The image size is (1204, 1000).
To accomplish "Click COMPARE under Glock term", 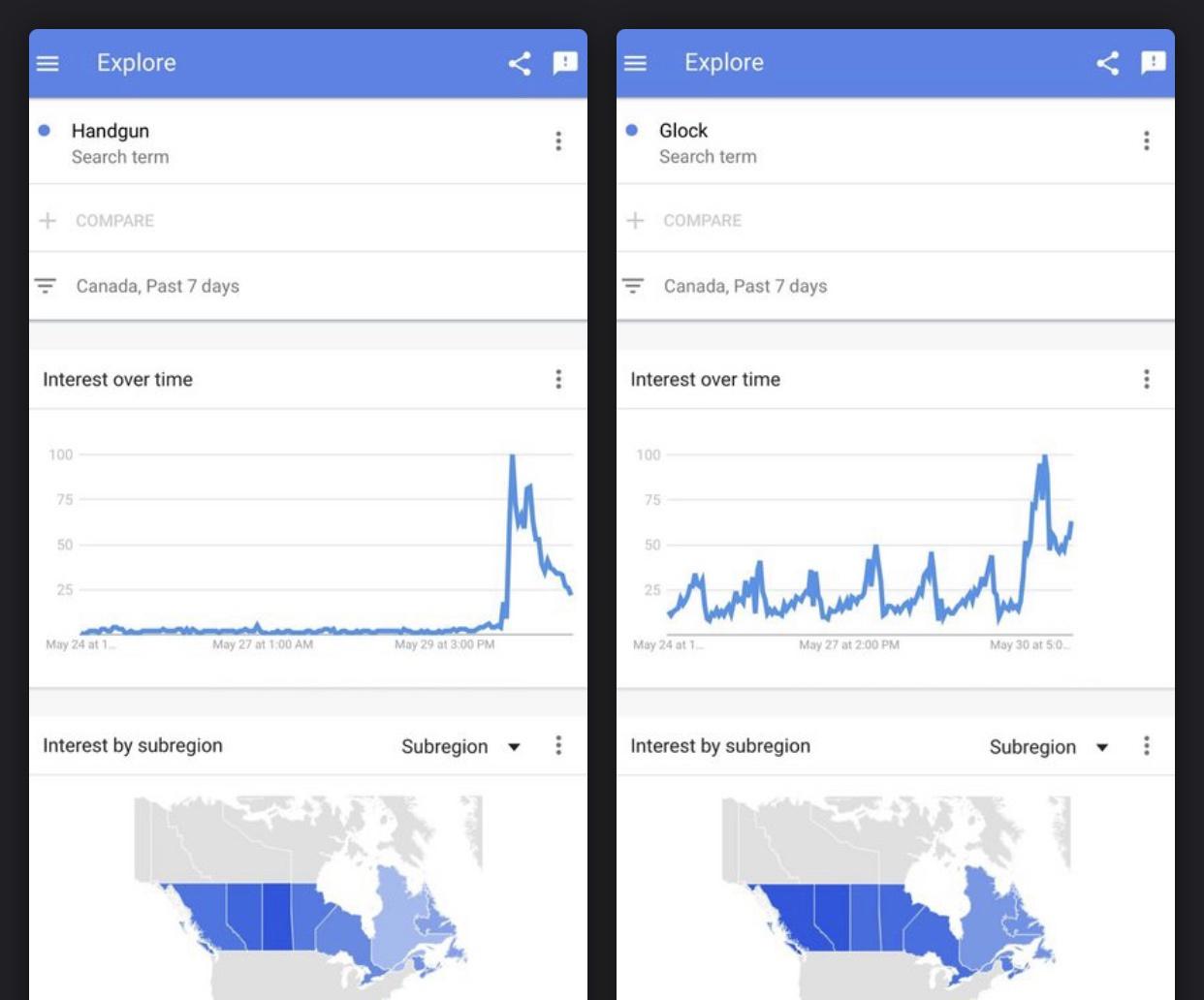I will click(701, 221).
